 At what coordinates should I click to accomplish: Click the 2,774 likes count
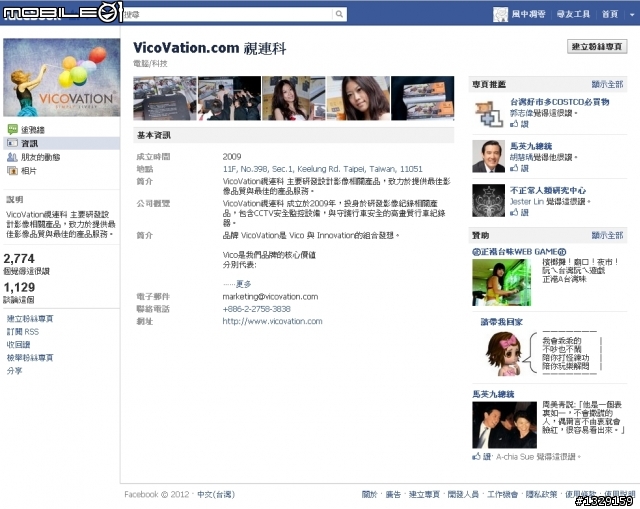coord(19,258)
